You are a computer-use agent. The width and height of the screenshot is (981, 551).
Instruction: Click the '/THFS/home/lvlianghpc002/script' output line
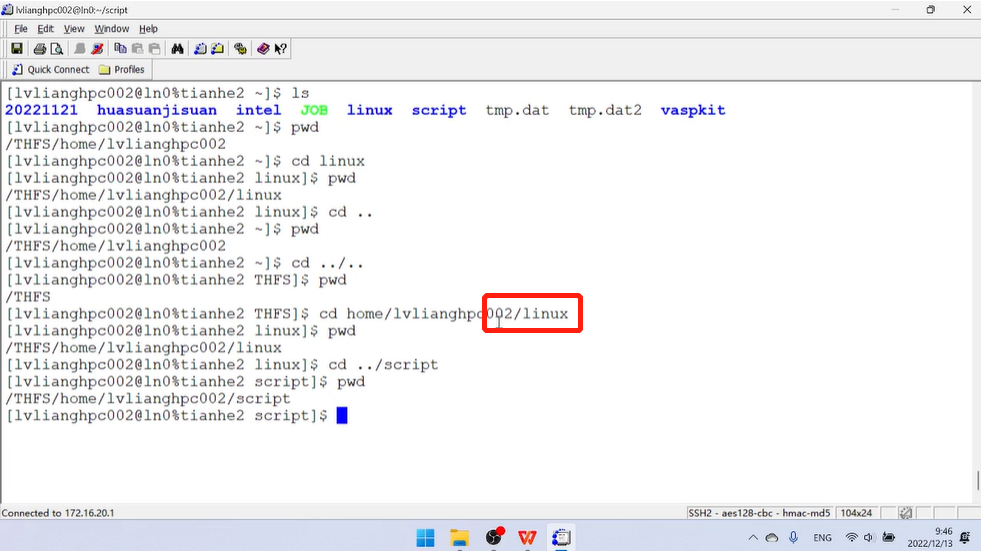(x=148, y=399)
